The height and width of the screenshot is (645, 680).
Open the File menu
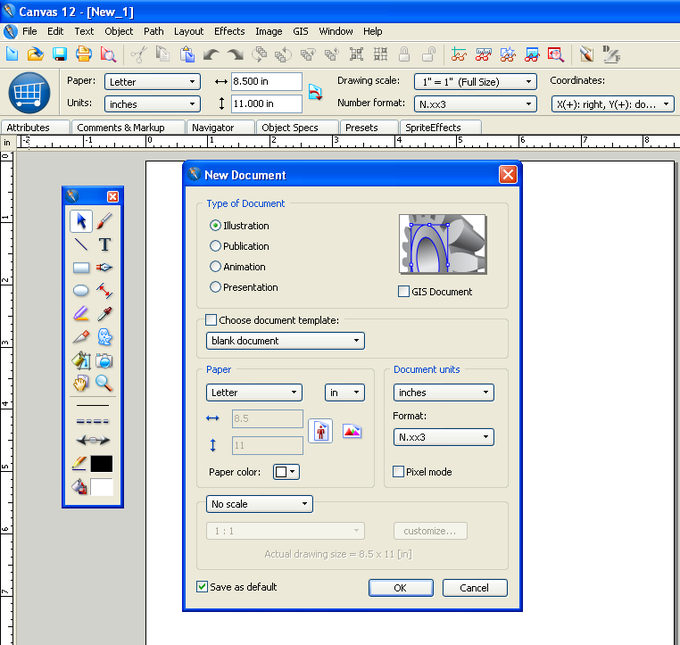(29, 31)
